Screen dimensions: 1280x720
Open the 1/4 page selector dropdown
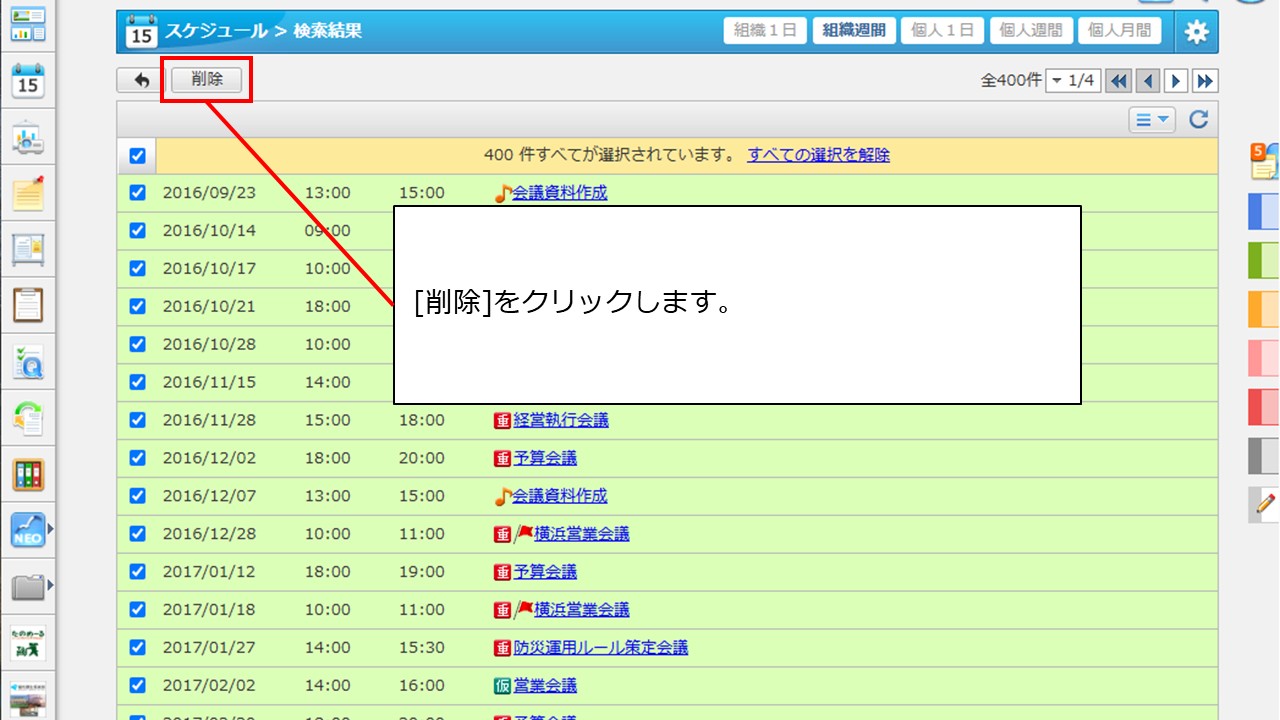[x=1072, y=81]
